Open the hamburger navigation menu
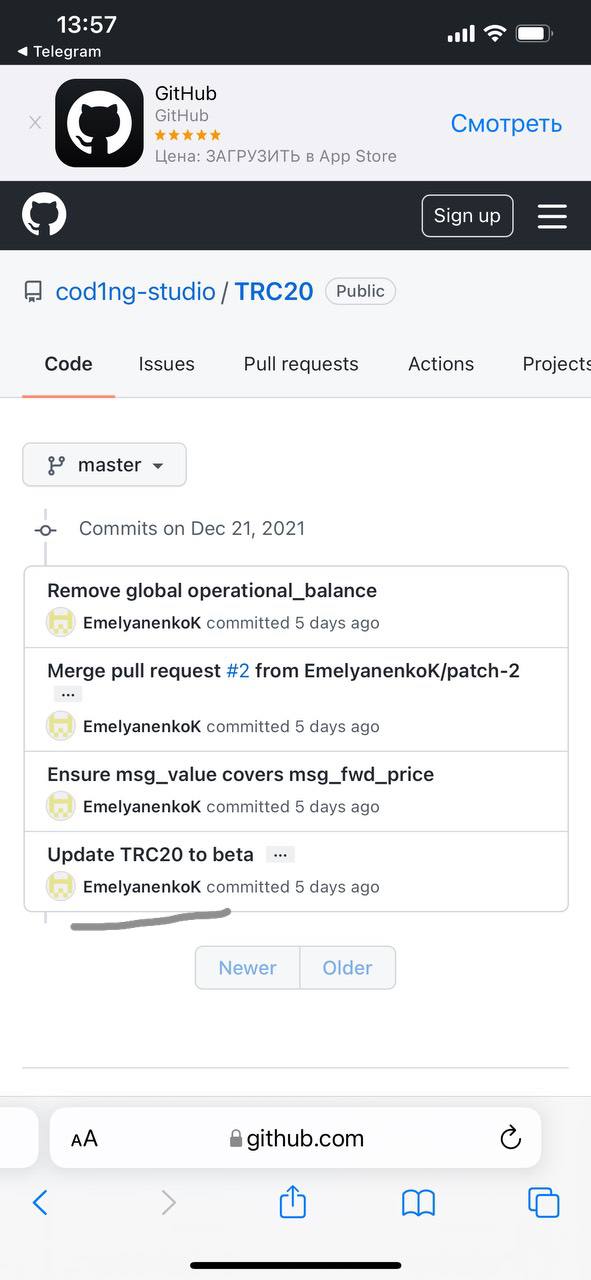The image size is (591, 1280). (x=552, y=216)
